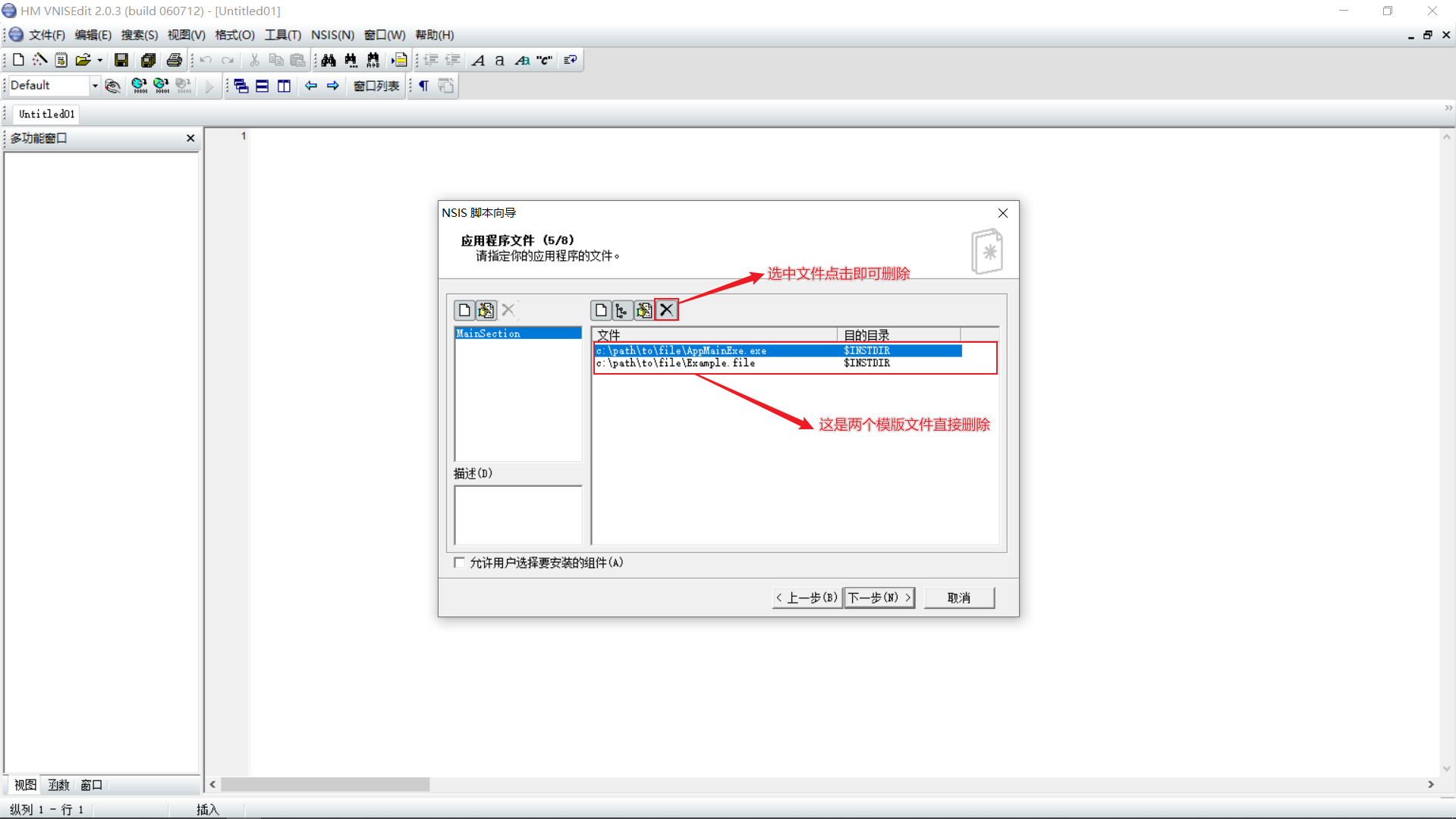Open the 搜索(S) menu
1456x819 pixels.
(140, 35)
